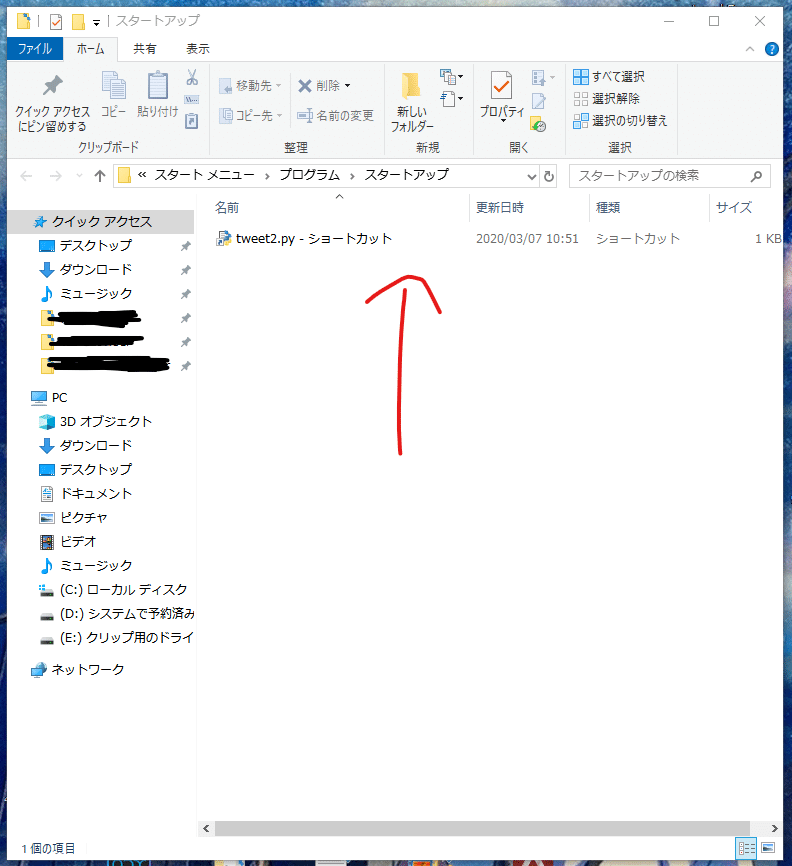
Task: Click the blue Help question icon
Action: point(772,49)
